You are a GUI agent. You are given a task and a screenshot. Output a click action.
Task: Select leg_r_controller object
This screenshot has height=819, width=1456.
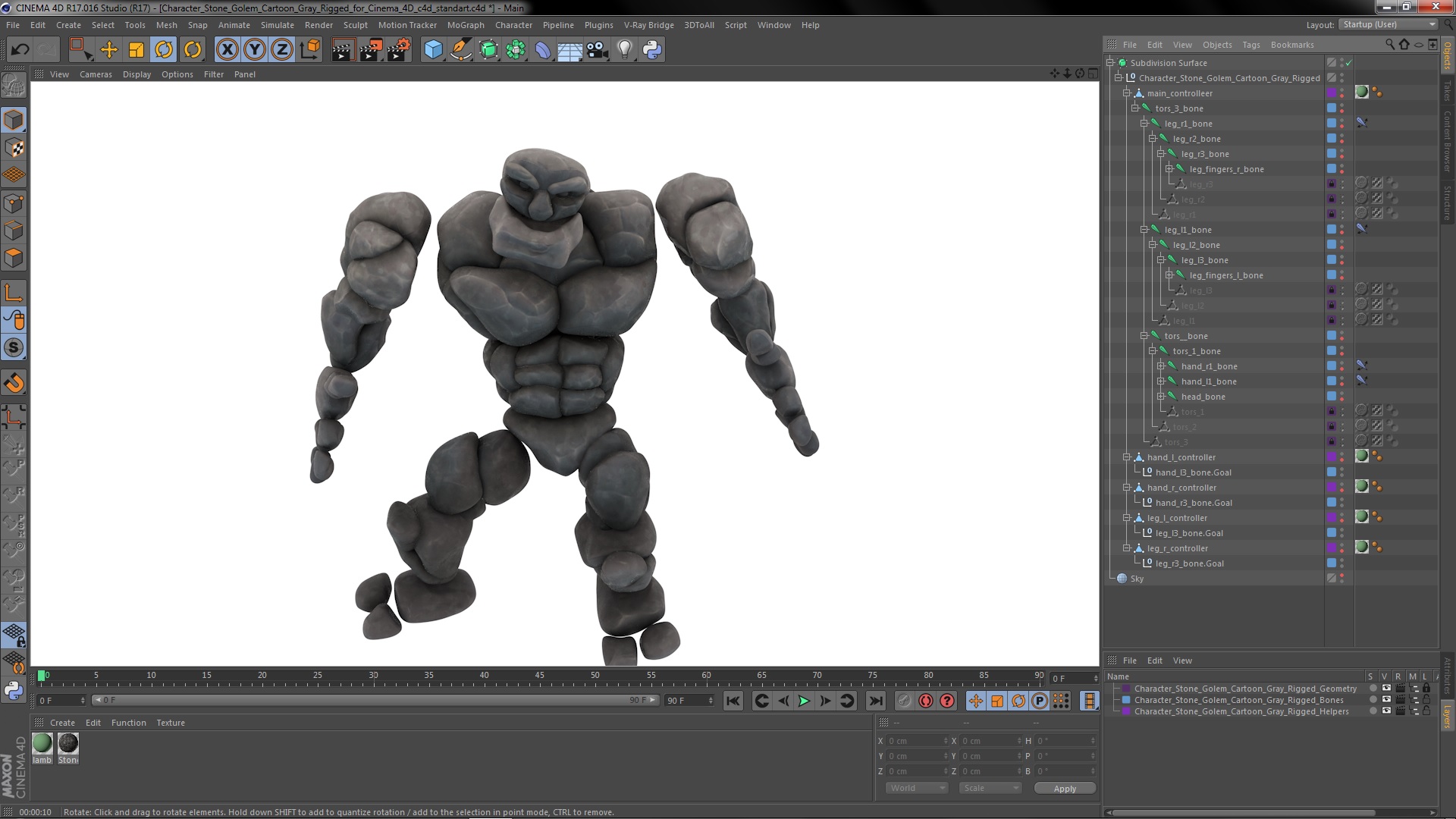[1177, 548]
